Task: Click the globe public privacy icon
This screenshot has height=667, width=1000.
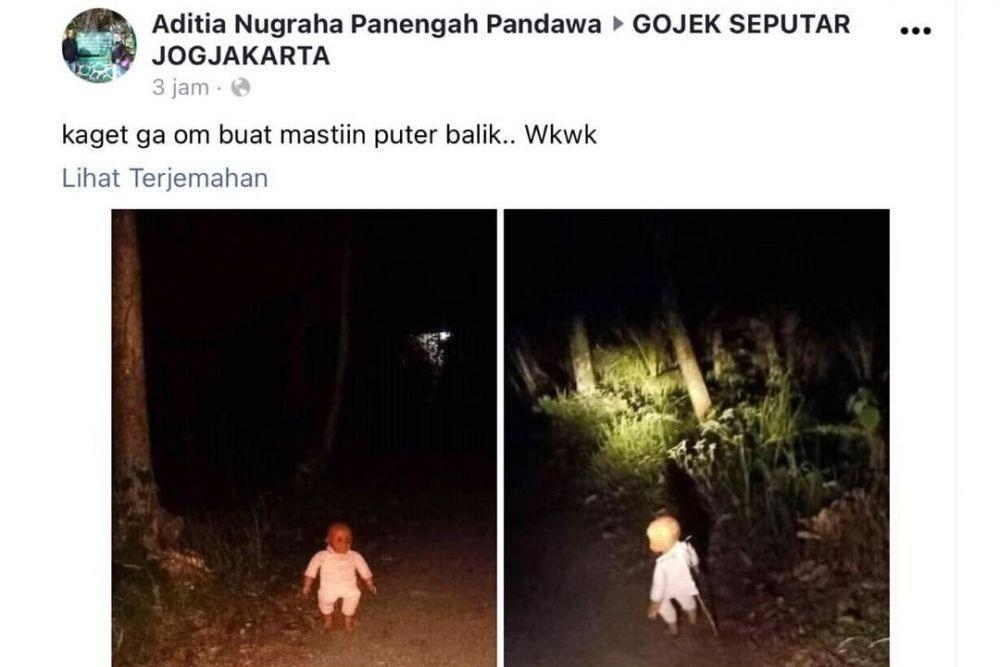Action: pyautogui.click(x=240, y=87)
